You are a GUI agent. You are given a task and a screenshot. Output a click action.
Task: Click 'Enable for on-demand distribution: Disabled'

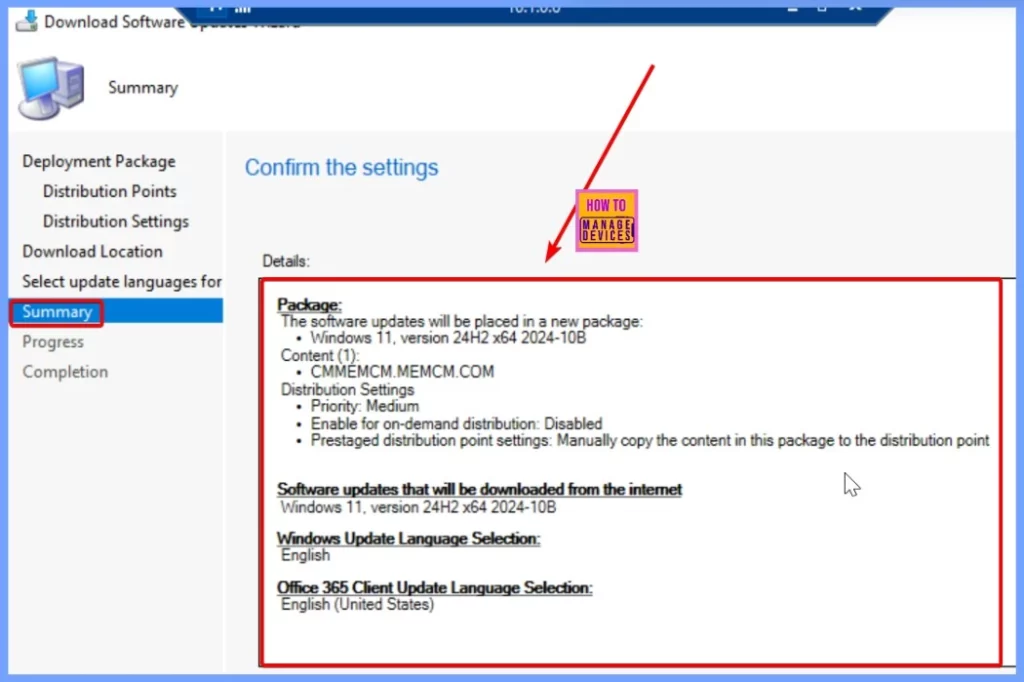click(x=456, y=423)
